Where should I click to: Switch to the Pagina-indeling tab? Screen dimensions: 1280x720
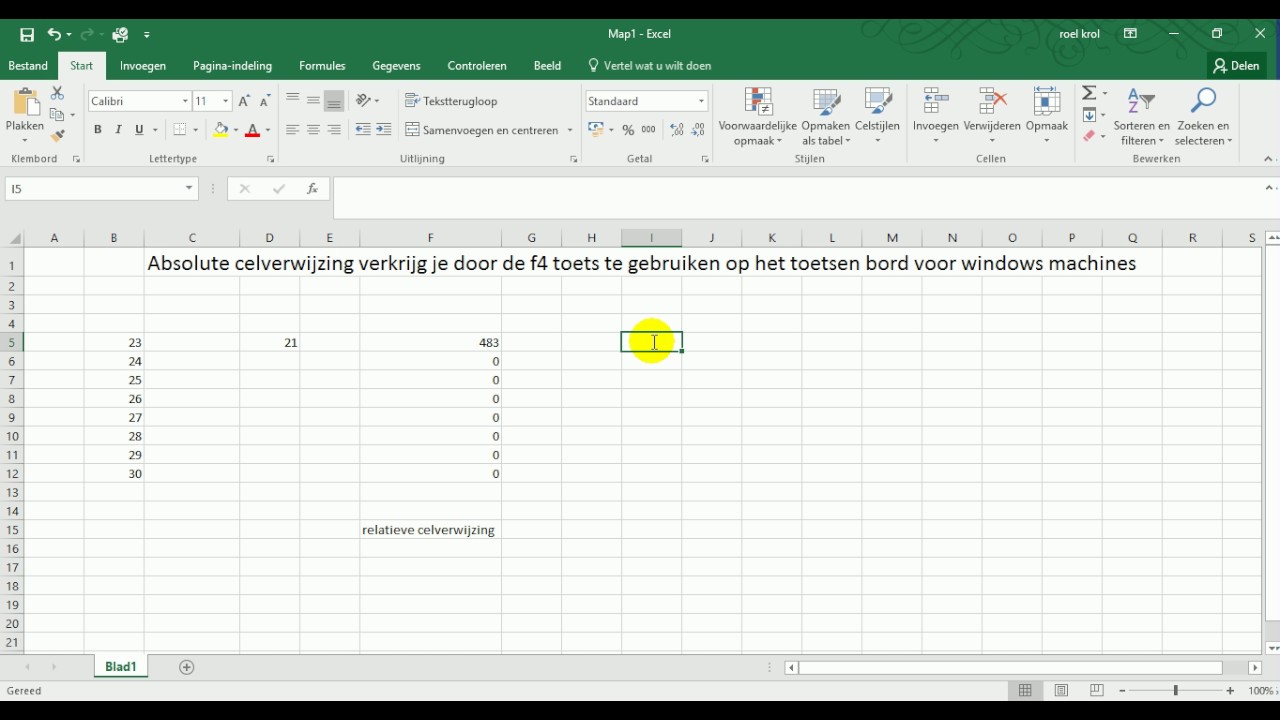tap(232, 66)
